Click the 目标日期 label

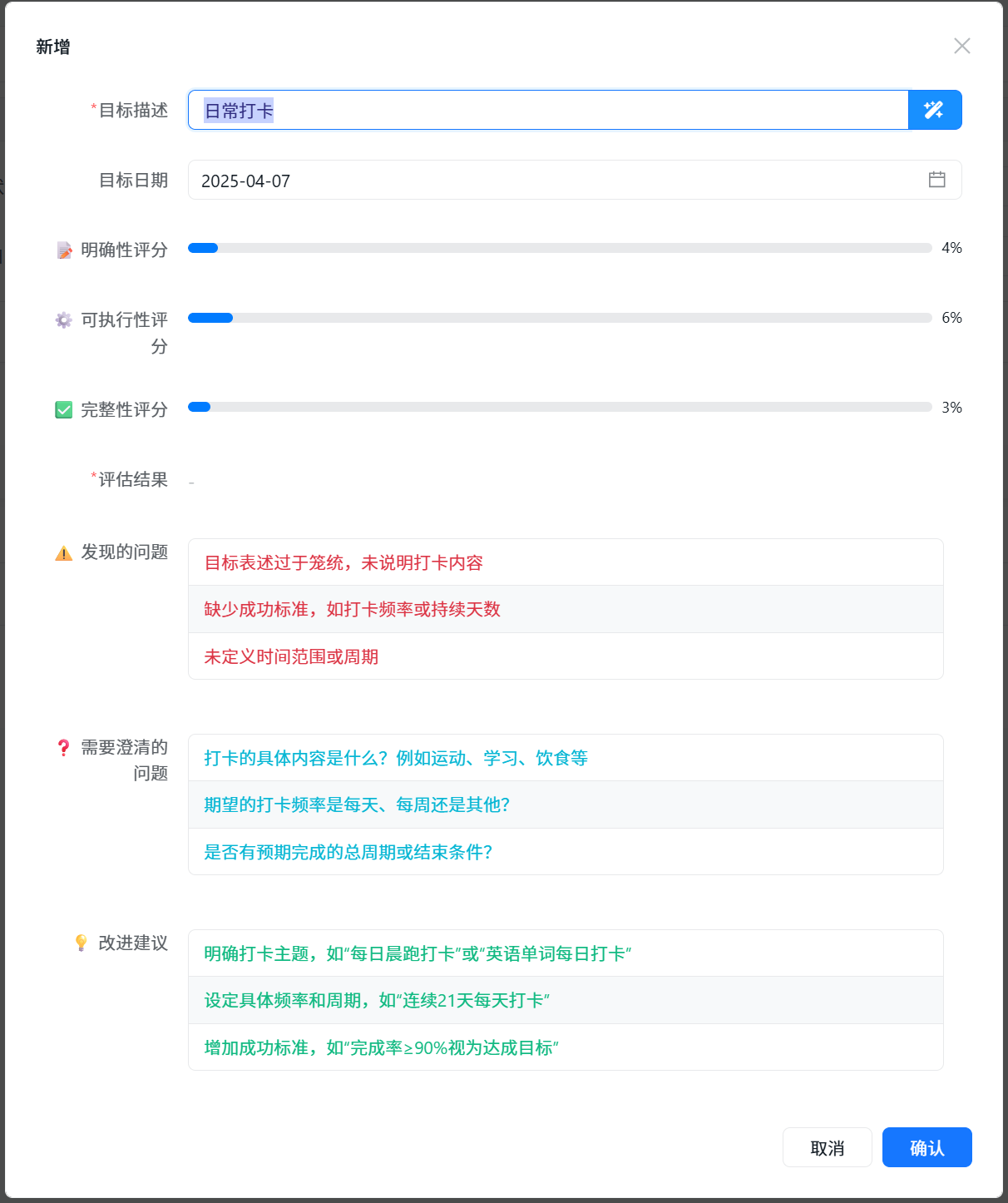pyautogui.click(x=133, y=180)
